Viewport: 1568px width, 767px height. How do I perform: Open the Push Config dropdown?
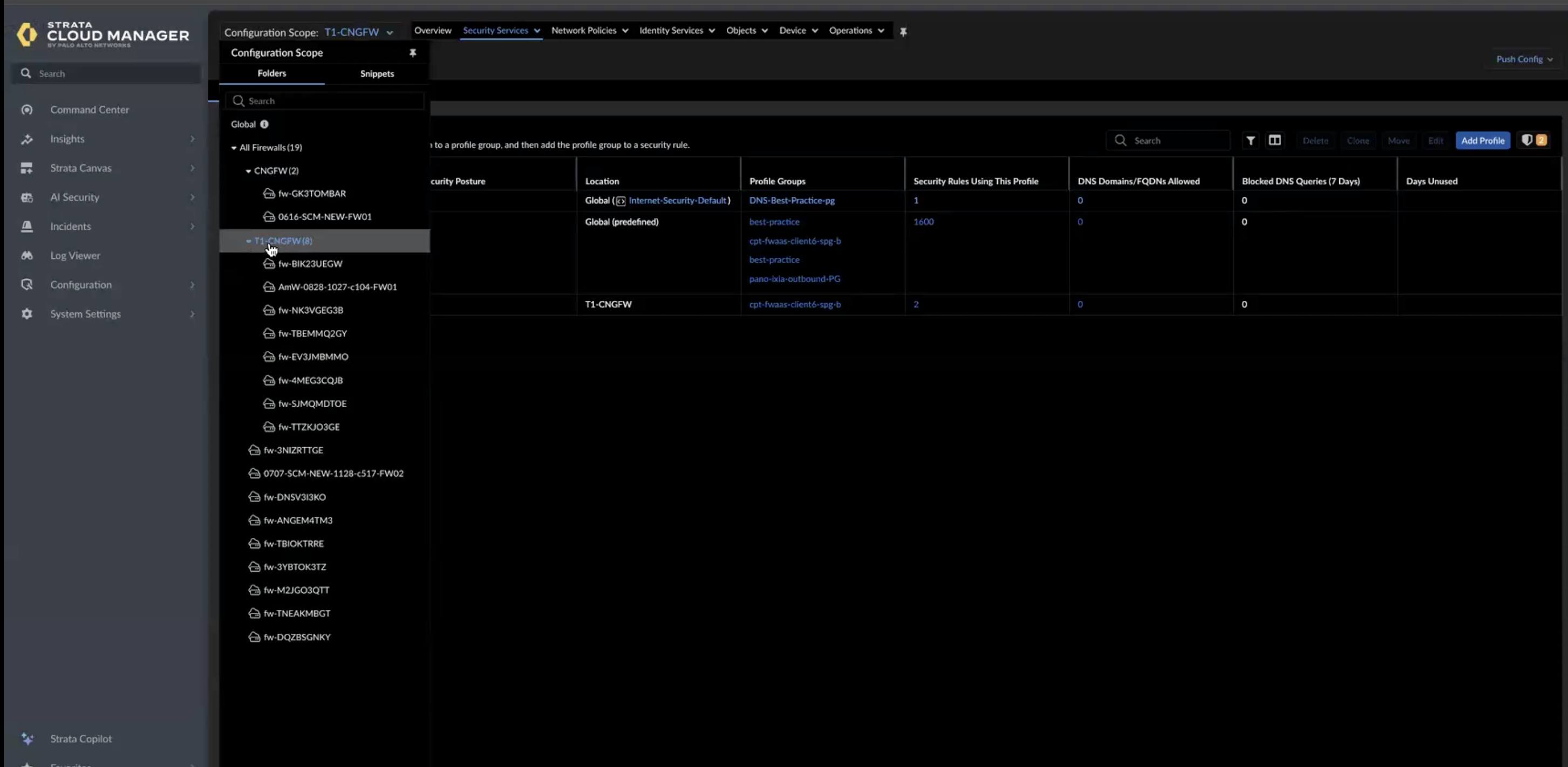1524,59
